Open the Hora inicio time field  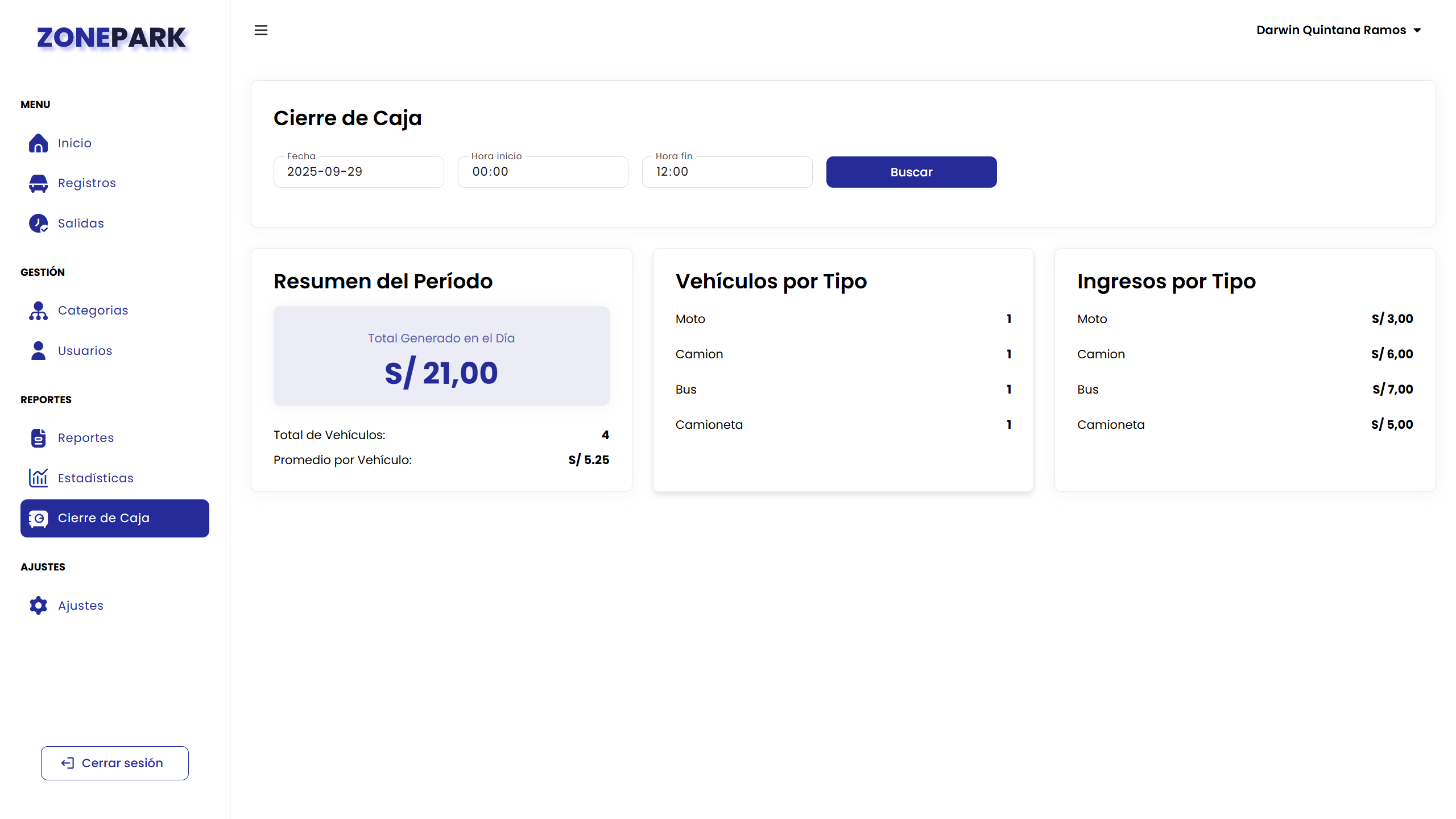click(543, 172)
